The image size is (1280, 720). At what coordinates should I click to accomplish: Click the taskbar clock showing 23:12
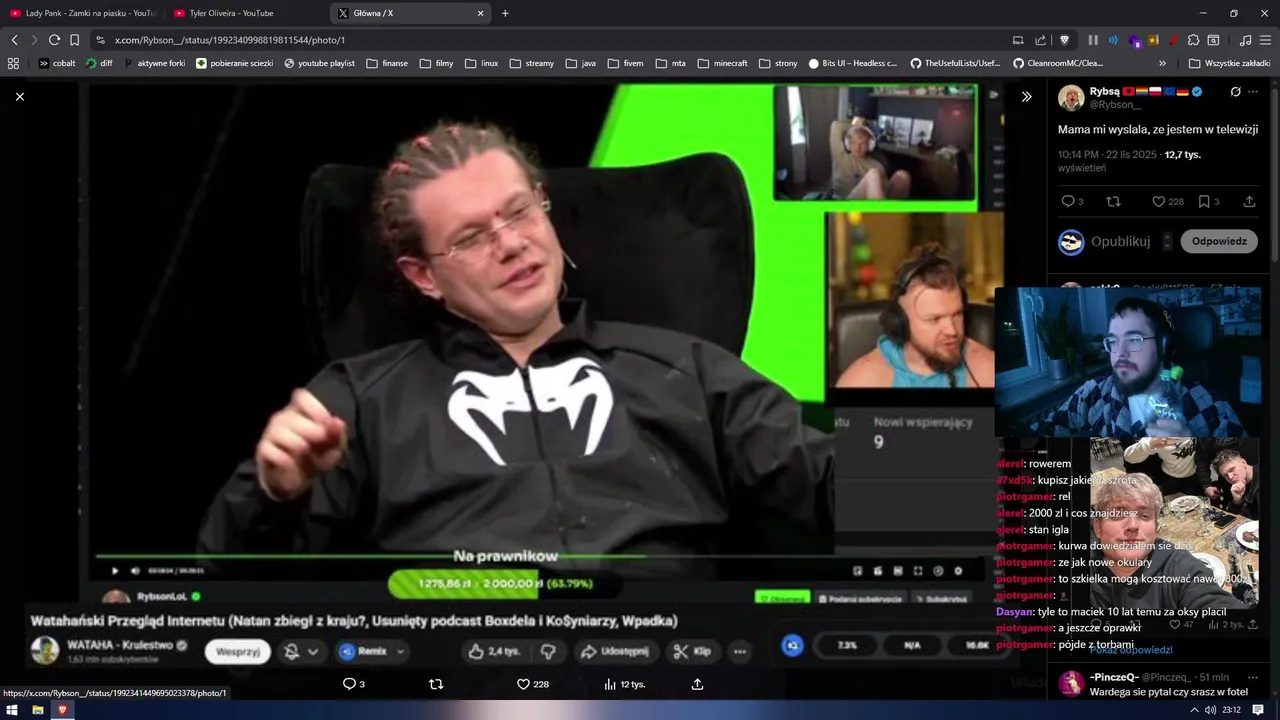pos(1231,710)
